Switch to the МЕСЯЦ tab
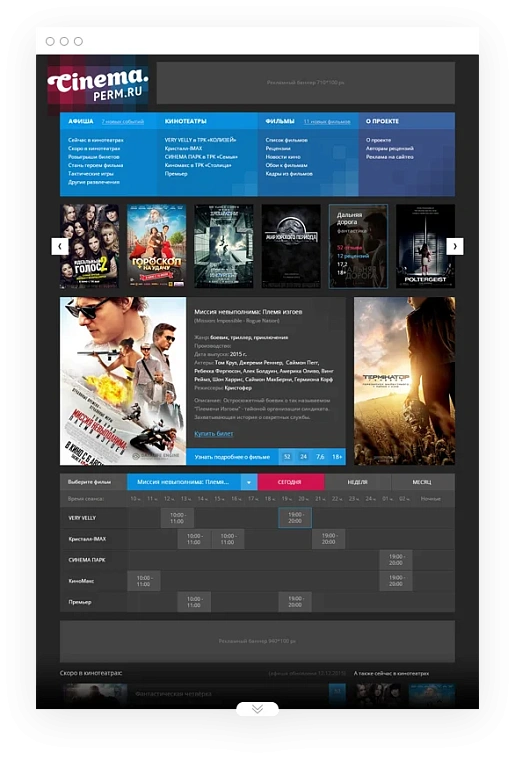The height and width of the screenshot is (760, 515). click(422, 482)
